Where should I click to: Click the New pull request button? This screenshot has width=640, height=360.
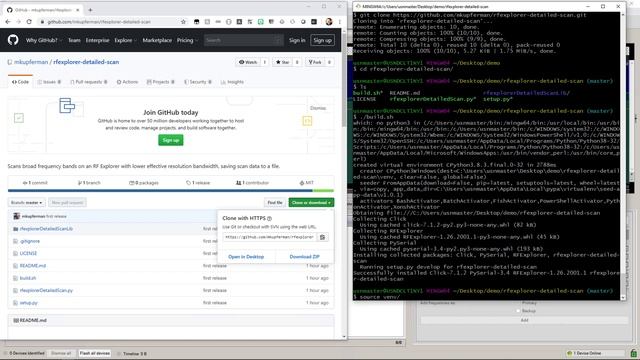68,202
